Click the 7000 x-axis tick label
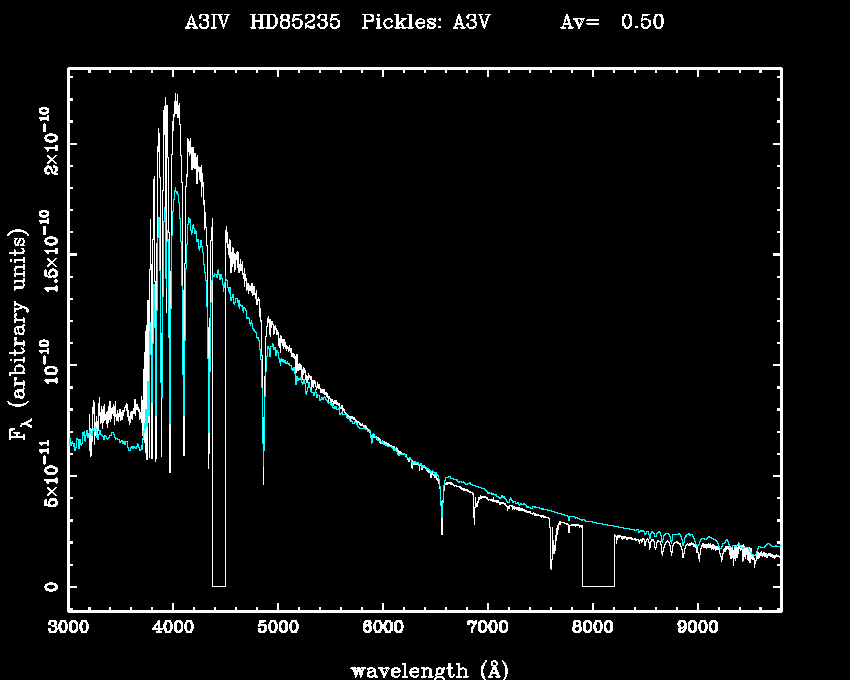This screenshot has height=680, width=850. pyautogui.click(x=487, y=627)
